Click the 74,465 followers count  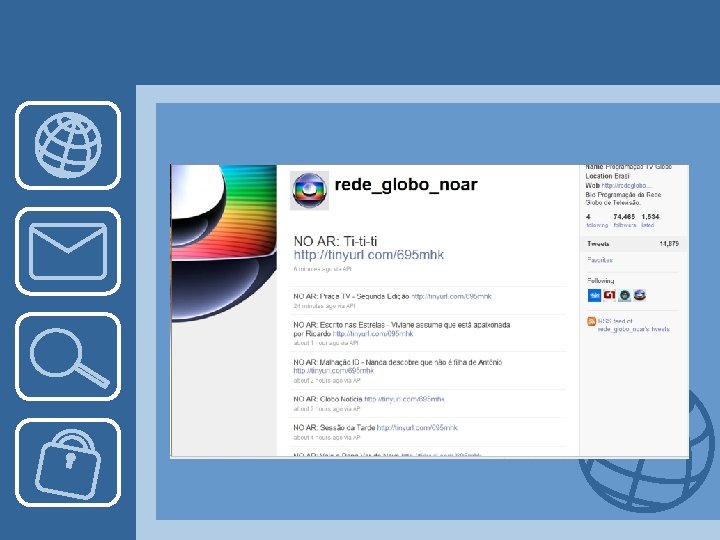click(x=624, y=220)
